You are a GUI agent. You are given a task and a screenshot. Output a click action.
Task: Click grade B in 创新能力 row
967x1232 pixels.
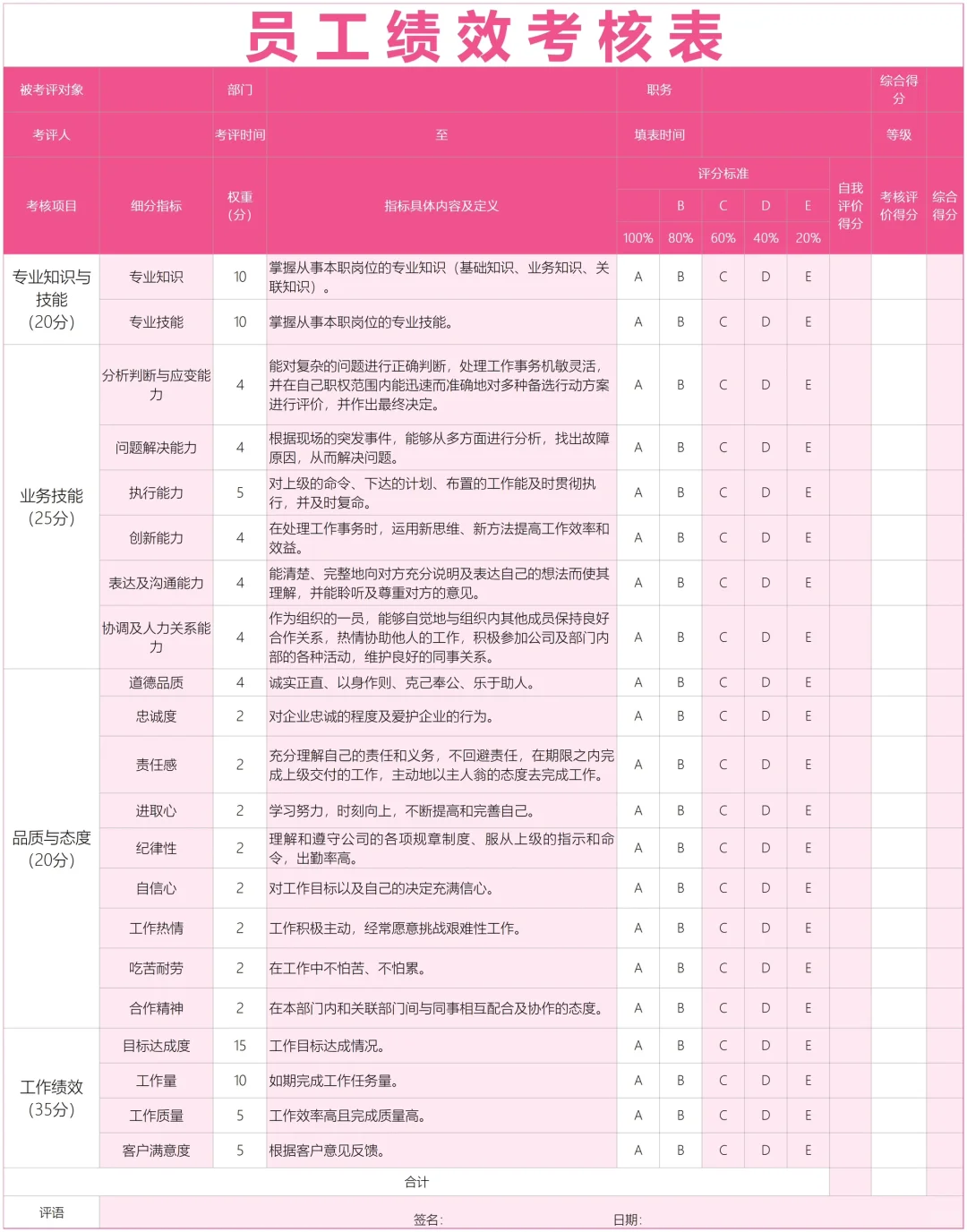click(680, 538)
